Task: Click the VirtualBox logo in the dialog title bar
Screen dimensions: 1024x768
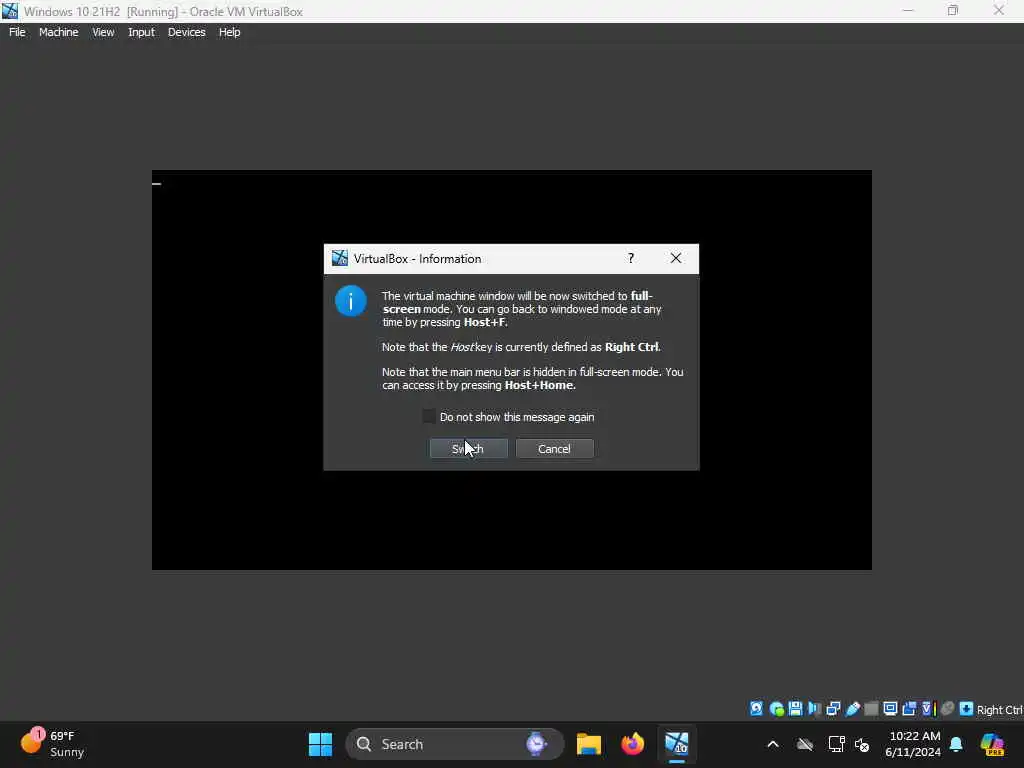Action: pyautogui.click(x=340, y=258)
